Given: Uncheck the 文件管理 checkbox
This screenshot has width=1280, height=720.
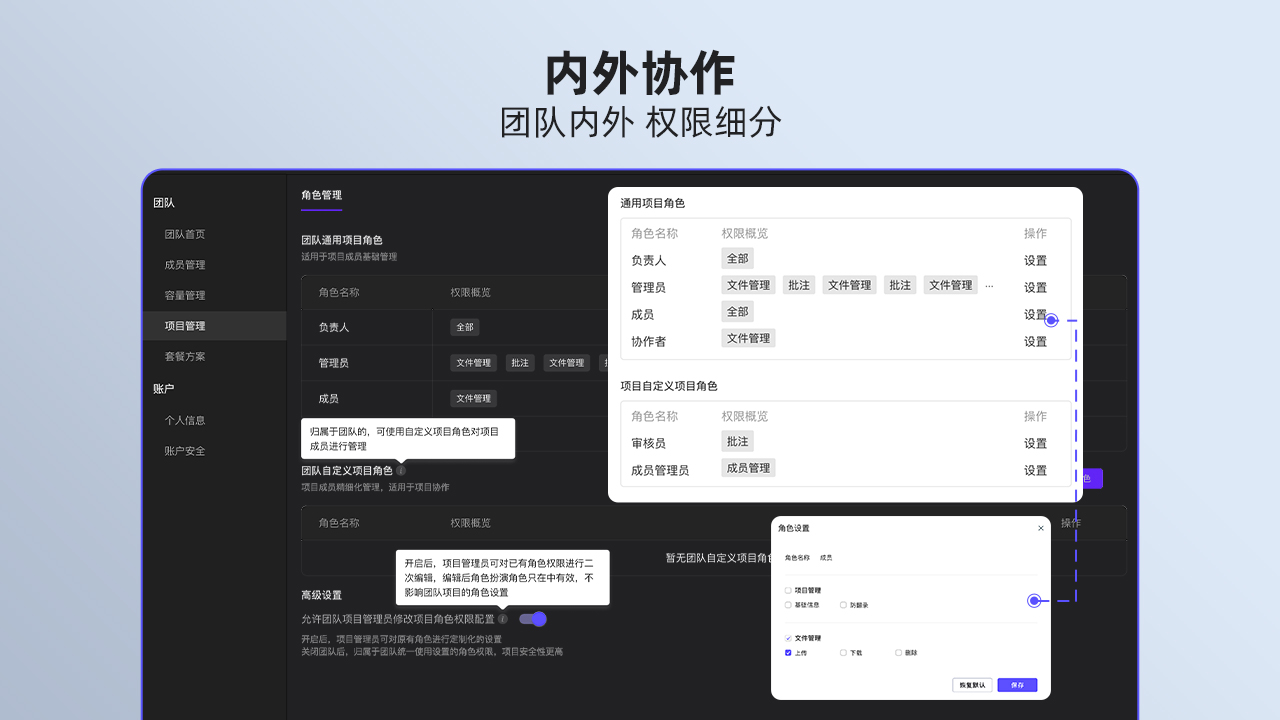Looking at the screenshot, I should [788, 638].
